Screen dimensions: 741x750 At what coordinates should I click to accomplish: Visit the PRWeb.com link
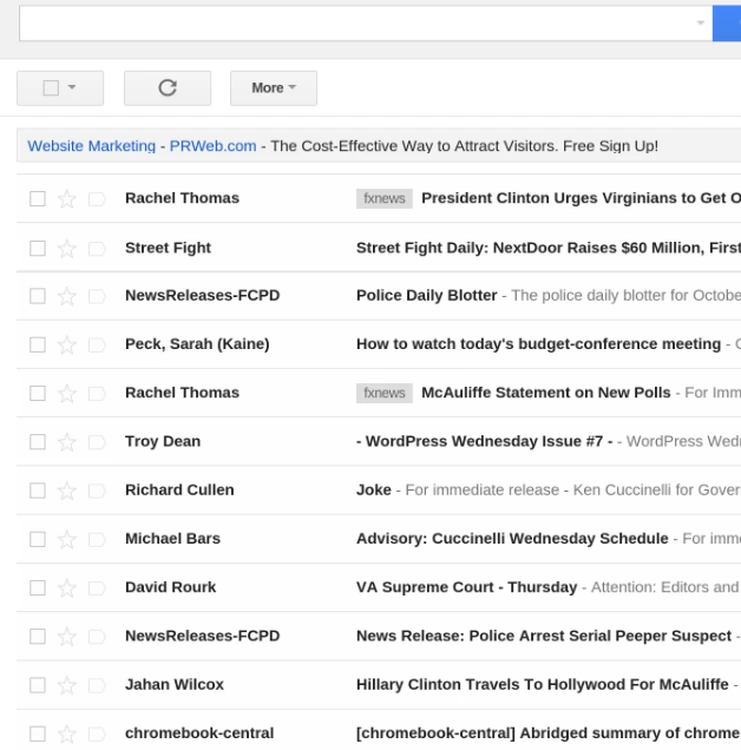click(213, 146)
